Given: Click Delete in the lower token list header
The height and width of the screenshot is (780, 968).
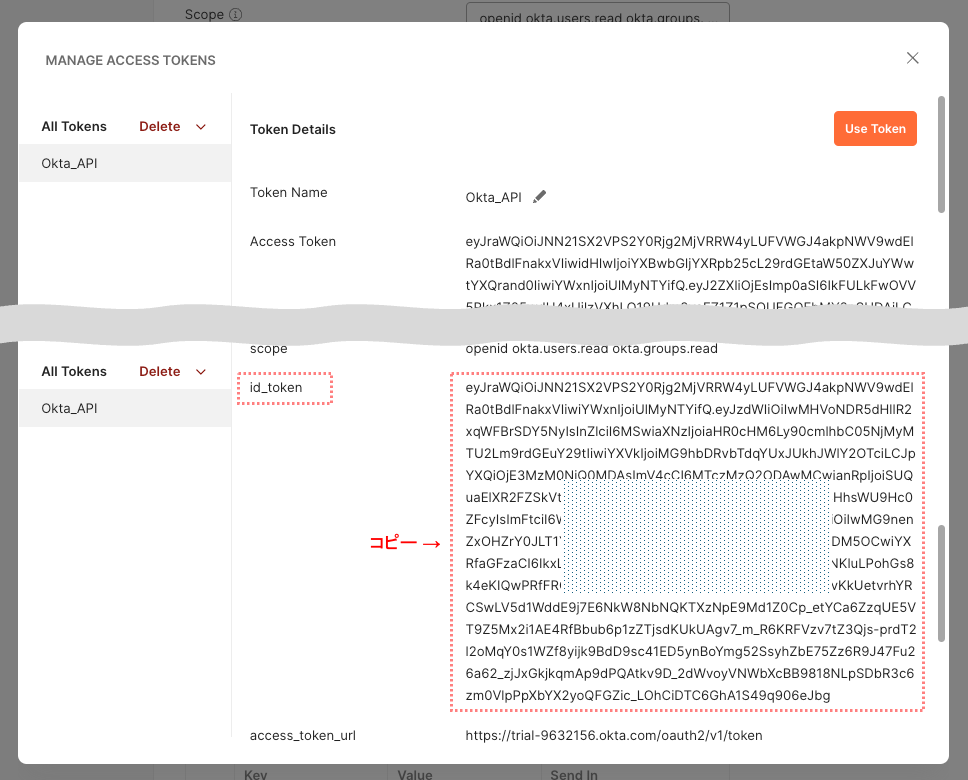Looking at the screenshot, I should pyautogui.click(x=160, y=372).
